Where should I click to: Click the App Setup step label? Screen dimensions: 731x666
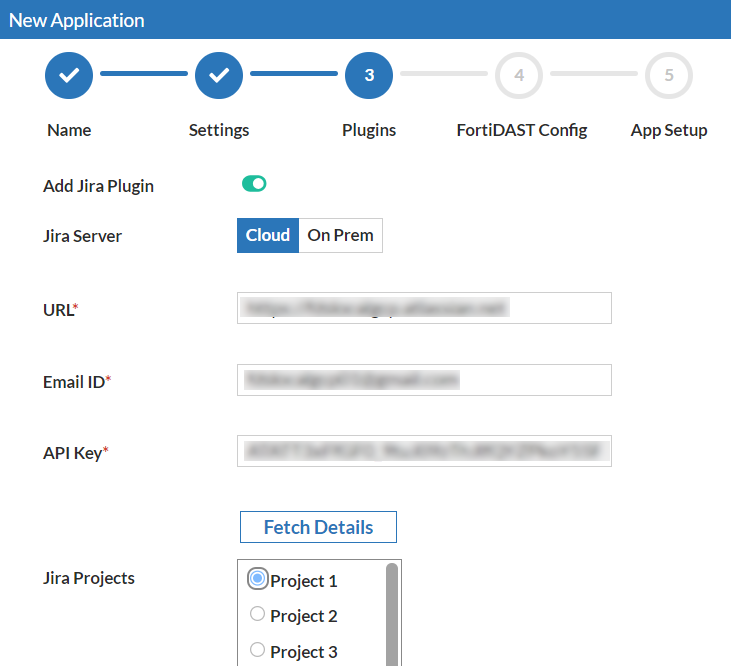point(669,130)
